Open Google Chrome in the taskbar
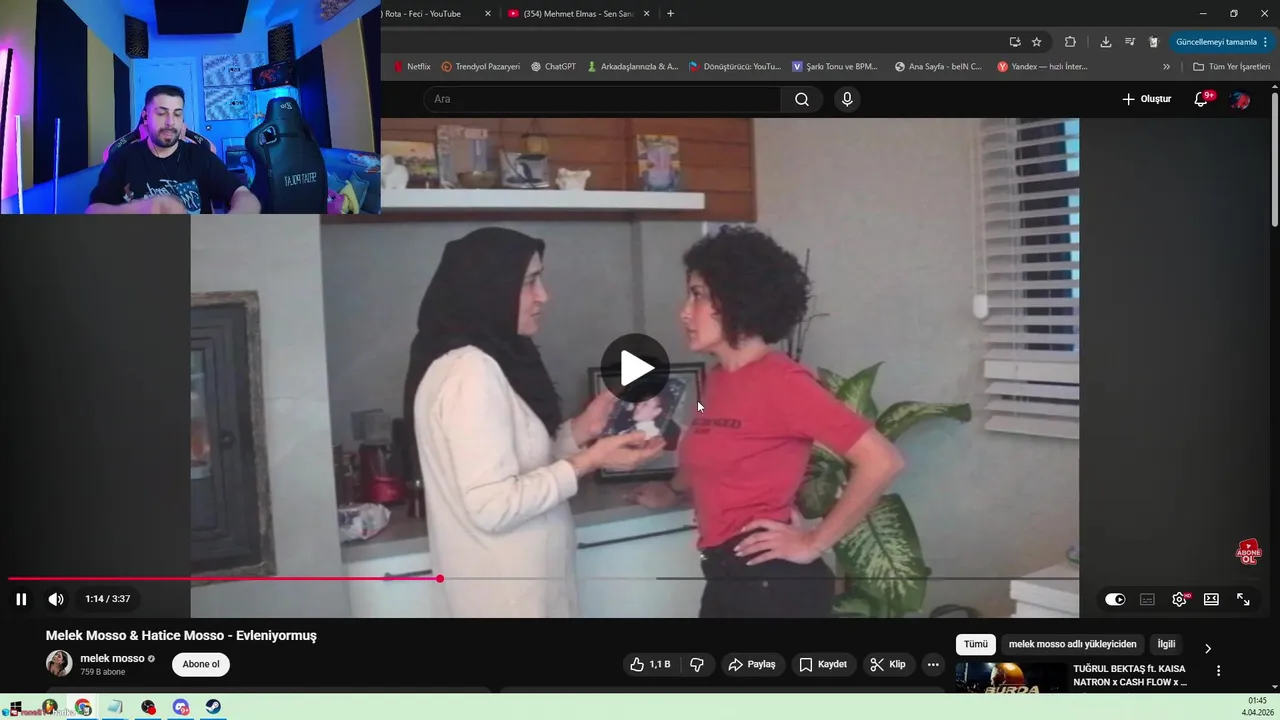The height and width of the screenshot is (720, 1280). [83, 707]
